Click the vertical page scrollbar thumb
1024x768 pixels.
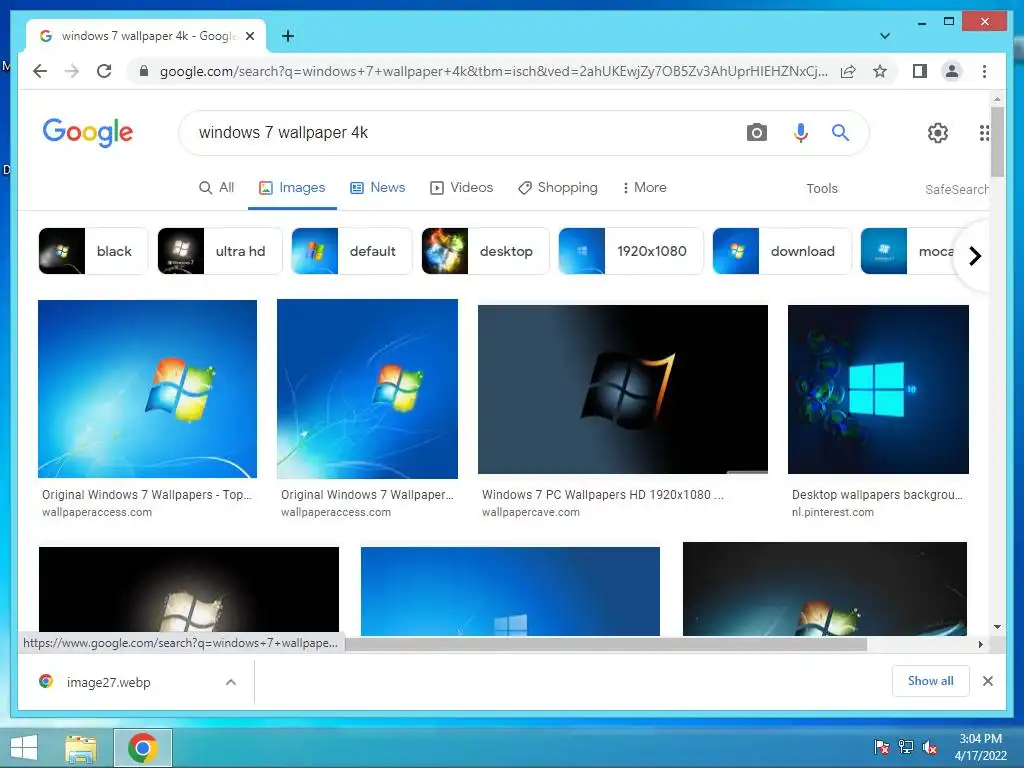point(997,142)
